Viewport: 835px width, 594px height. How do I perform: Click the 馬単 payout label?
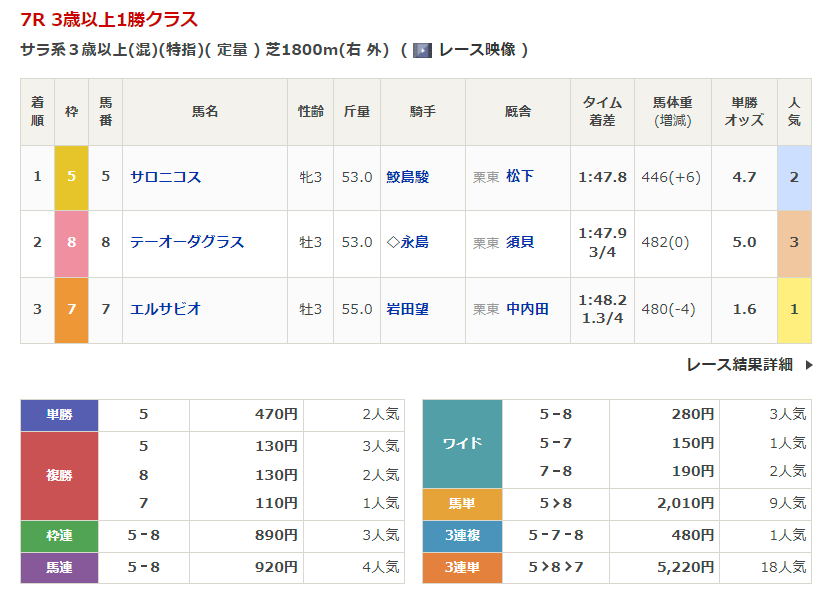[461, 505]
